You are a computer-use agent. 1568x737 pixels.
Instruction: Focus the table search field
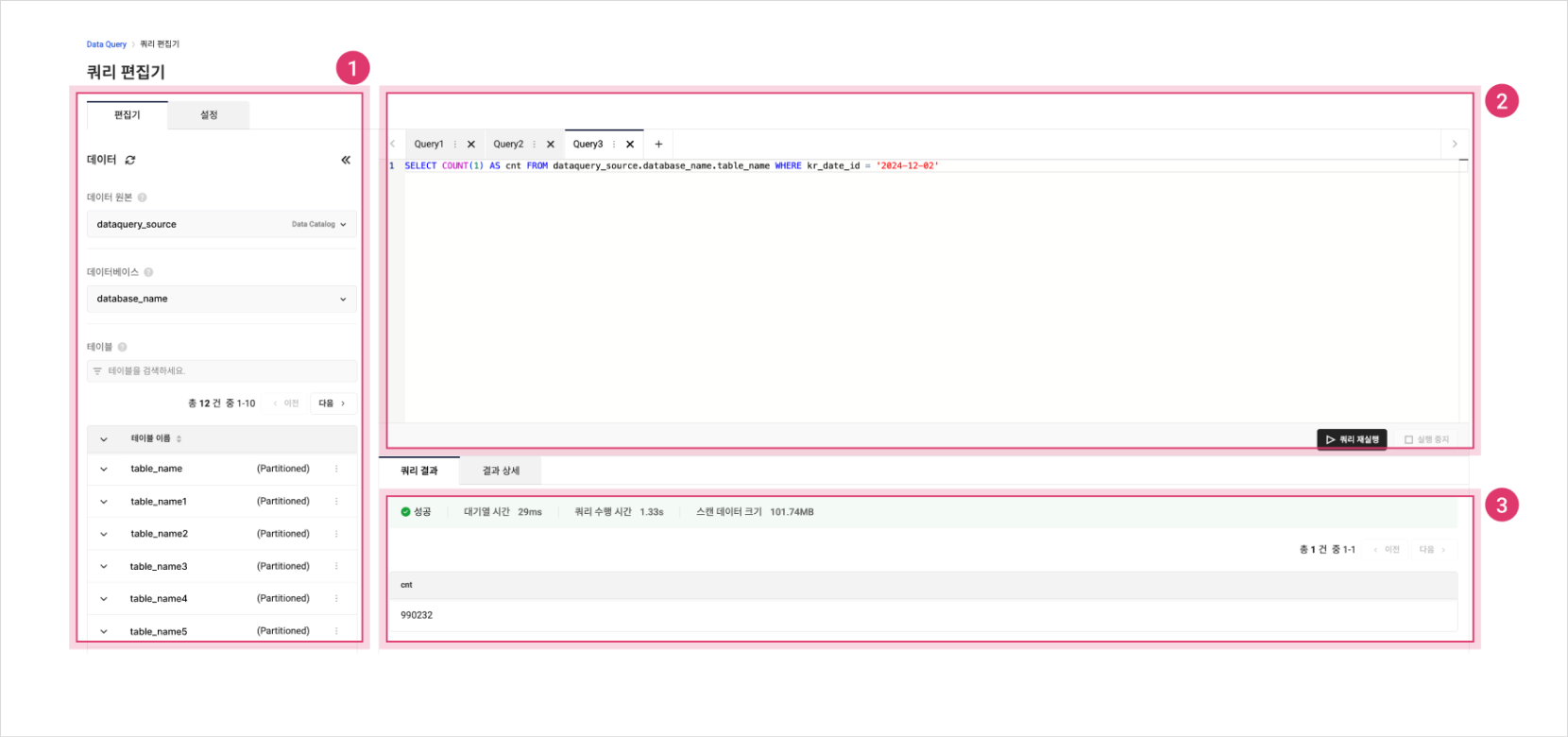(222, 371)
